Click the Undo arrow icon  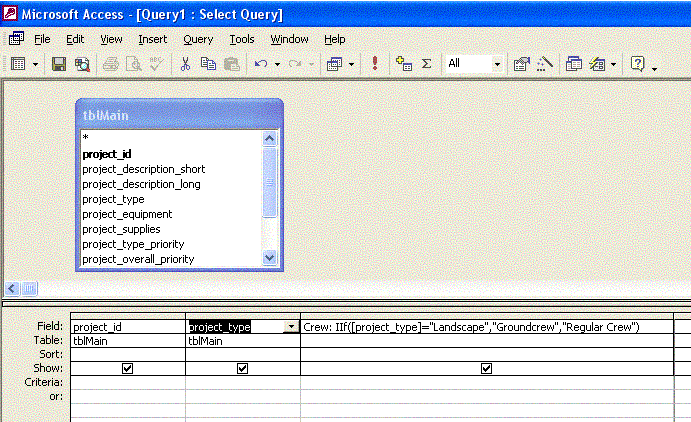point(261,64)
